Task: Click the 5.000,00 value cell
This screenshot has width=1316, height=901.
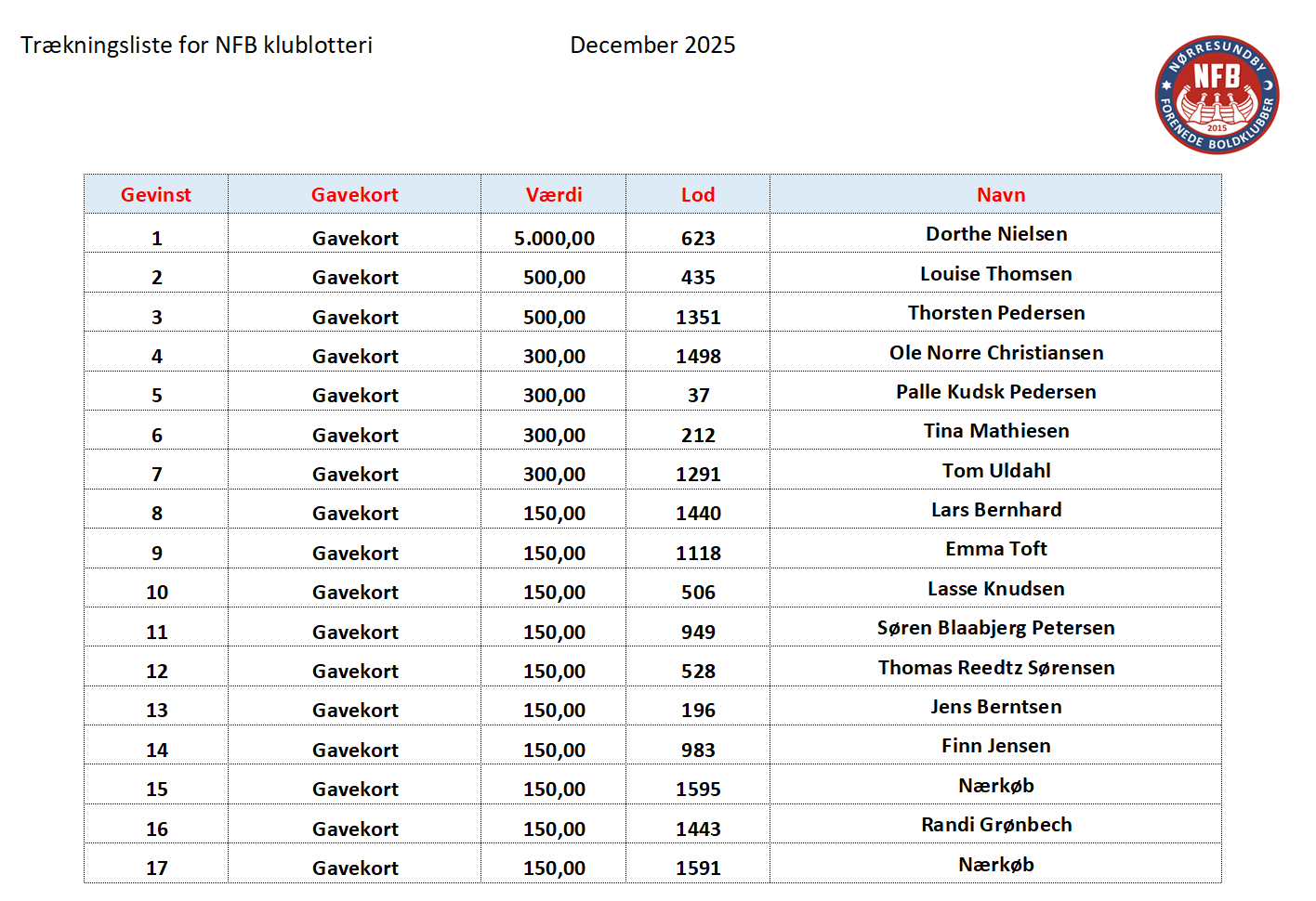Action: tap(554, 239)
